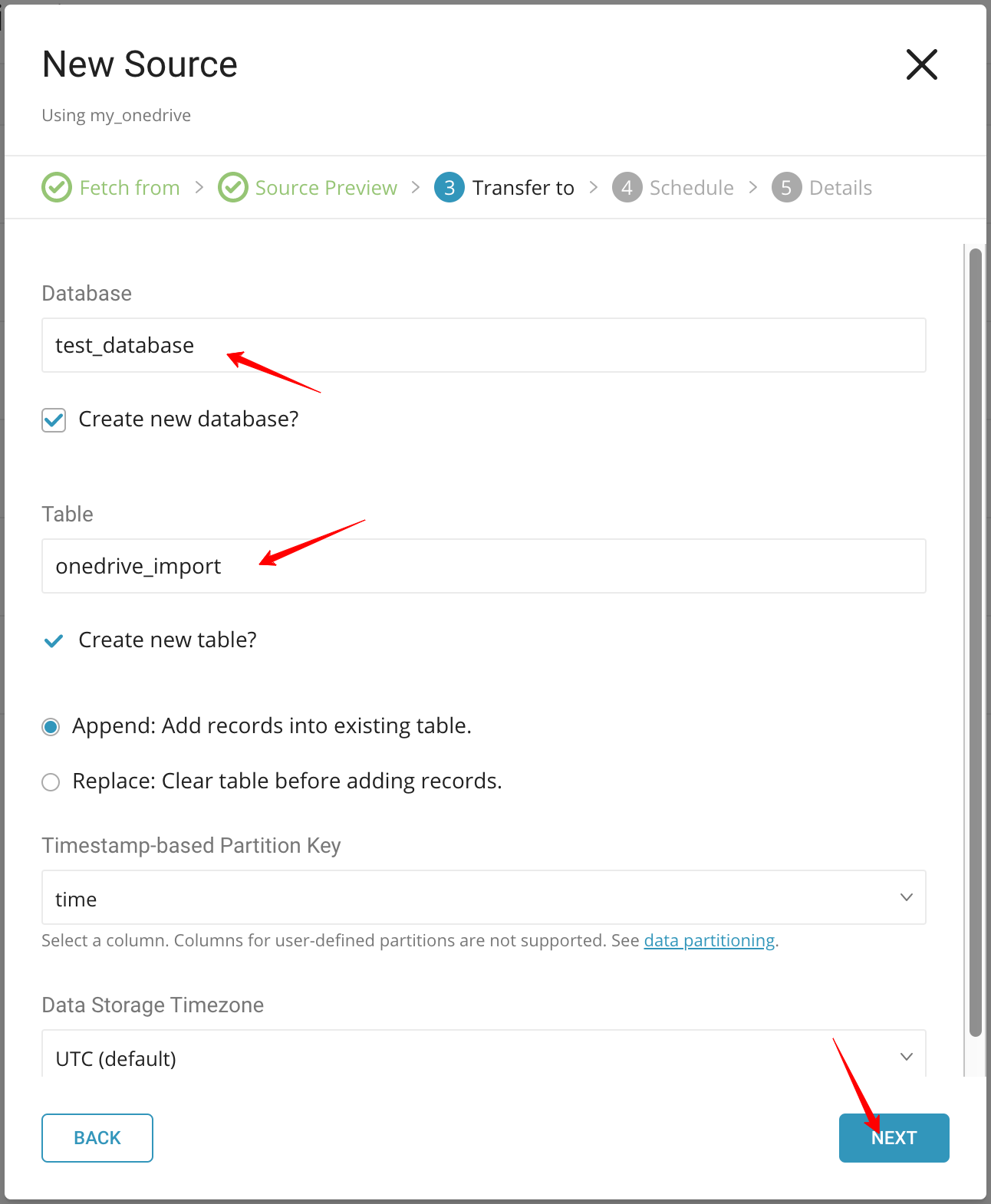Select Replace: Clear table radio option

51,782
